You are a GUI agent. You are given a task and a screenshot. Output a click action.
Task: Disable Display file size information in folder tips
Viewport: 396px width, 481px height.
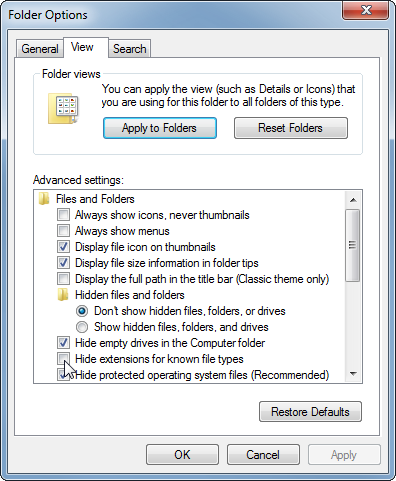tap(63, 263)
